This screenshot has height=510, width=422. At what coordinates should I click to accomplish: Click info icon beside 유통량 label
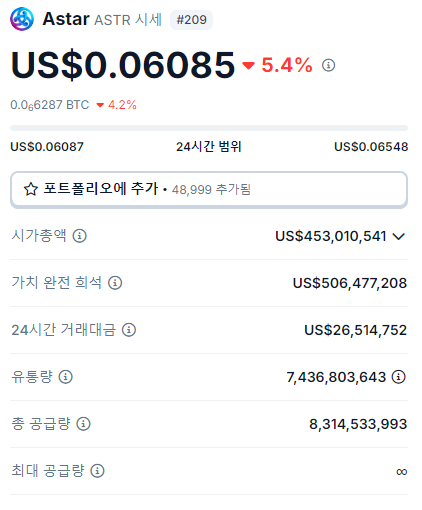click(x=66, y=377)
